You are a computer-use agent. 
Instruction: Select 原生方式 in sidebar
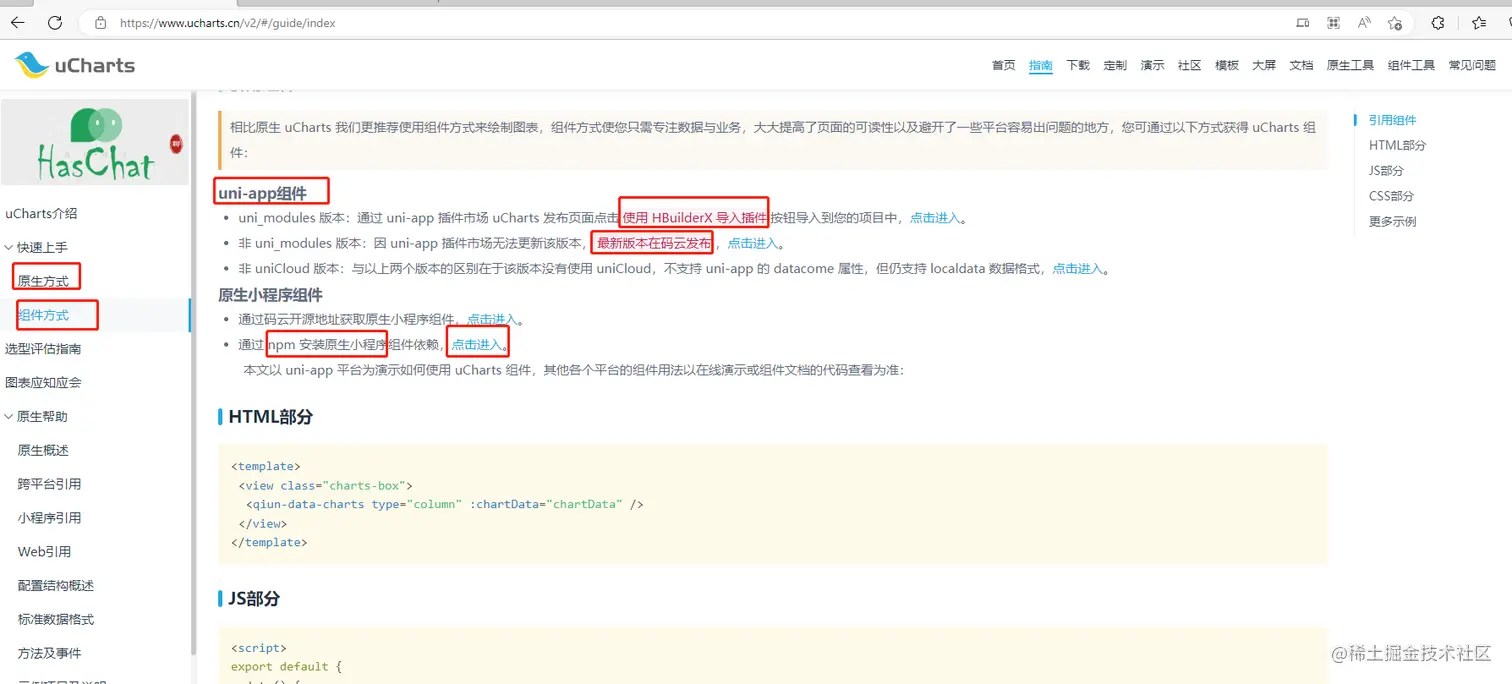click(x=43, y=281)
